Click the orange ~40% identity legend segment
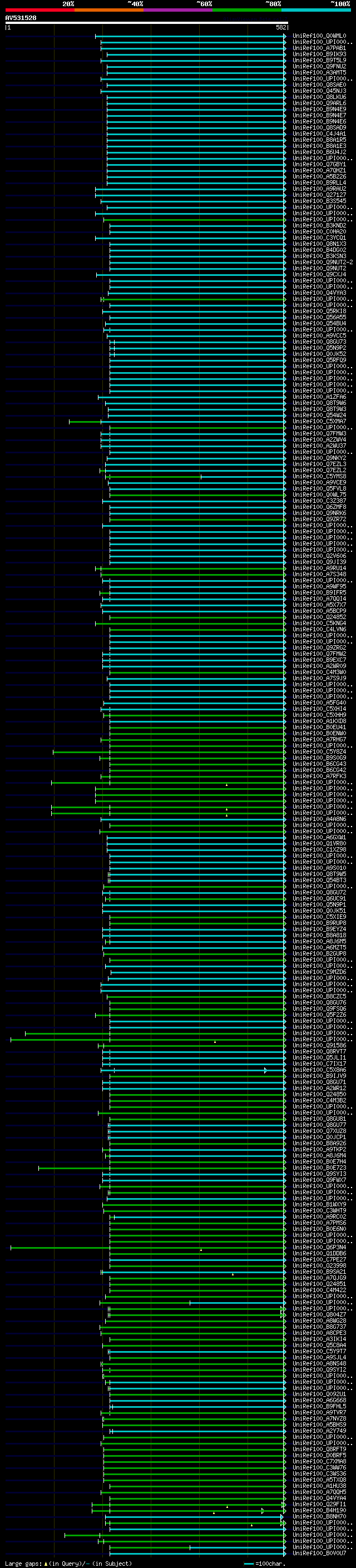 (x=109, y=10)
